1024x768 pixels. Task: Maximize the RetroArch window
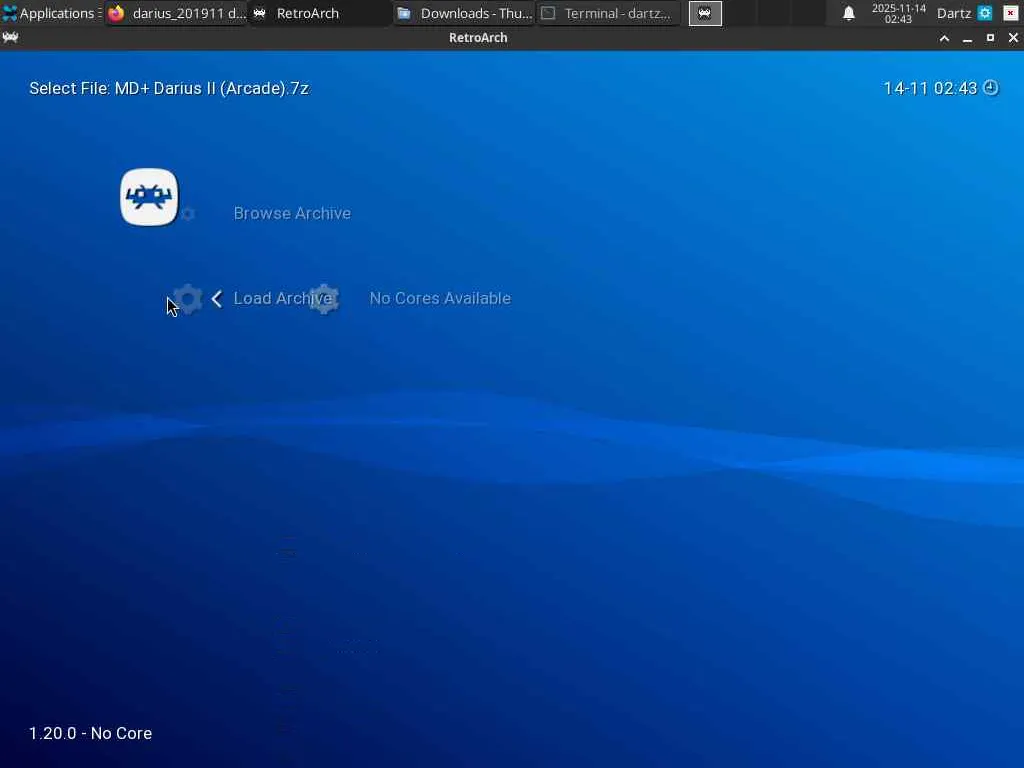pyautogui.click(x=990, y=38)
